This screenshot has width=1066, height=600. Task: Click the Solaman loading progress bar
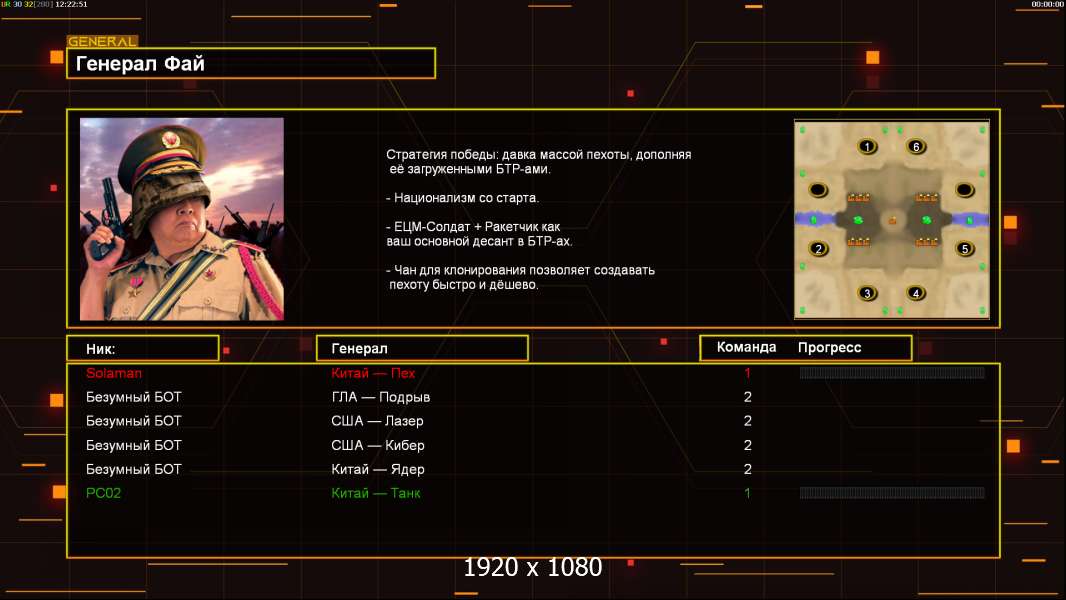(892, 372)
